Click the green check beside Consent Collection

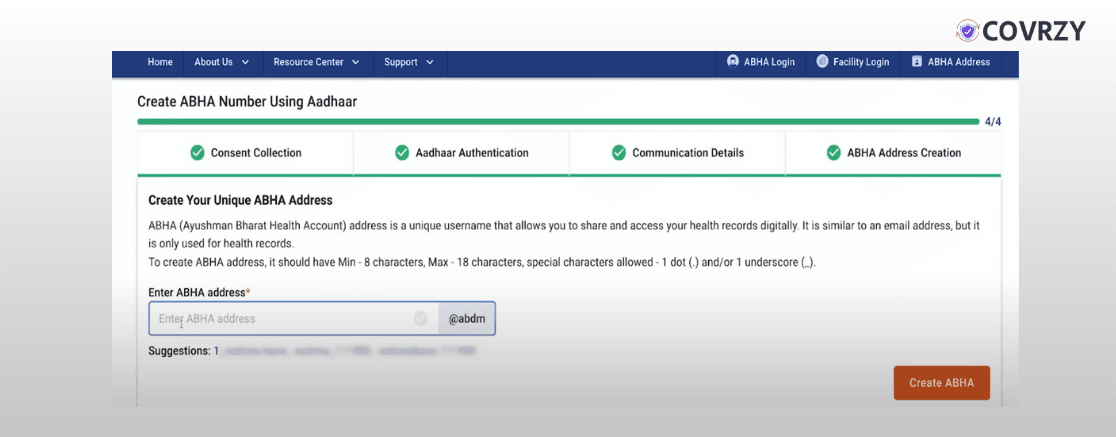[197, 153]
